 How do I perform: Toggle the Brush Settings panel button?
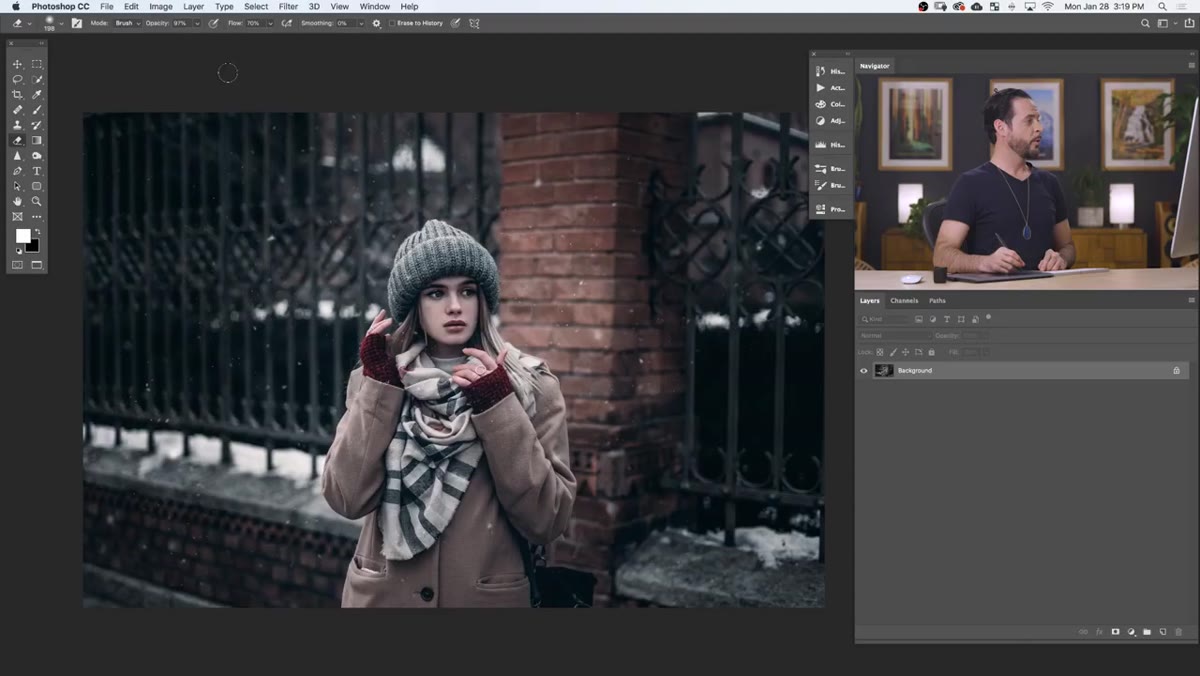click(77, 23)
